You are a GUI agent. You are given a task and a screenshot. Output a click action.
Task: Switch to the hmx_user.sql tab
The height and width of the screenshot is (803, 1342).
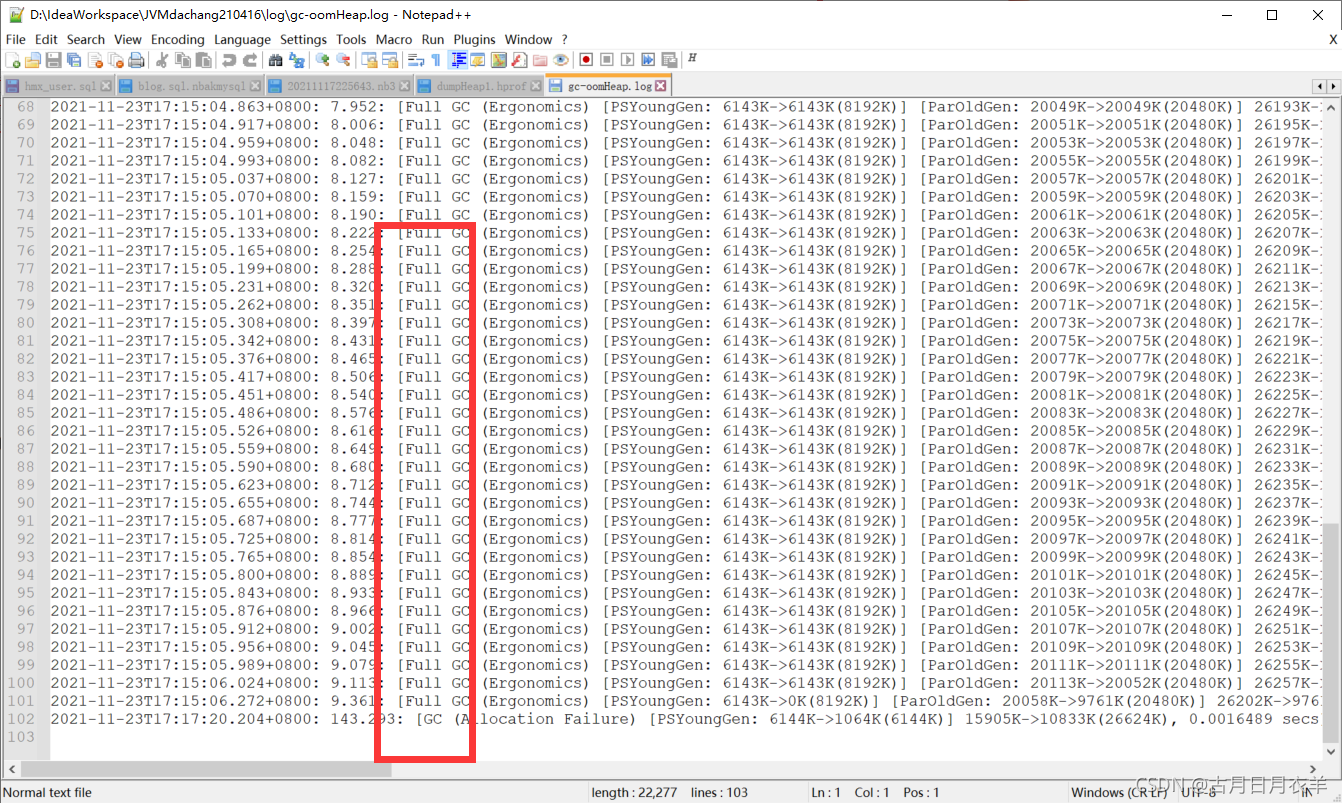click(x=58, y=86)
